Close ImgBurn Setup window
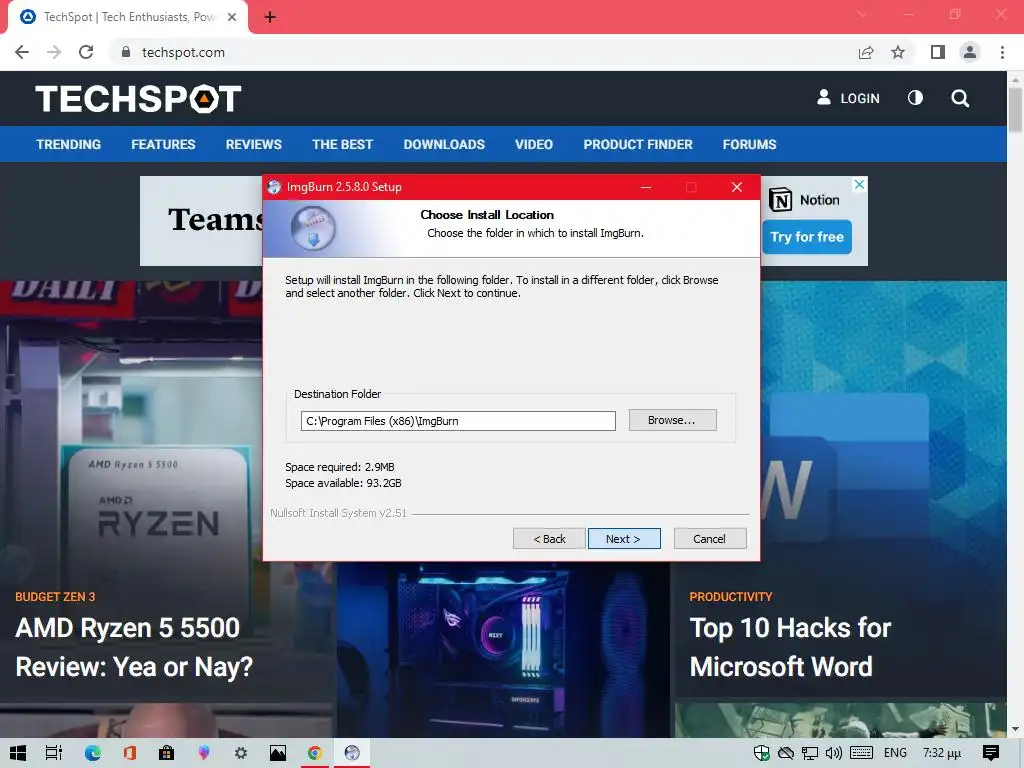1024x768 pixels. (737, 187)
